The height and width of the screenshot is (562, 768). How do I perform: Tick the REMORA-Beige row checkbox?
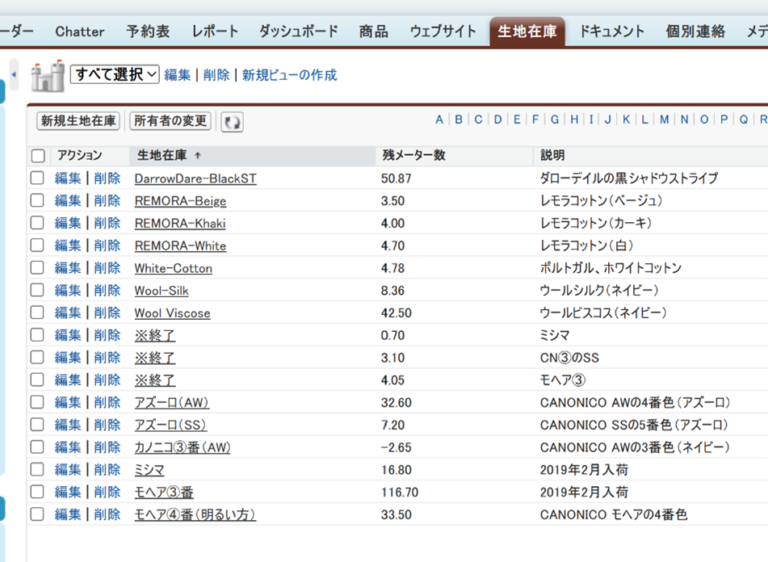pyautogui.click(x=37, y=200)
